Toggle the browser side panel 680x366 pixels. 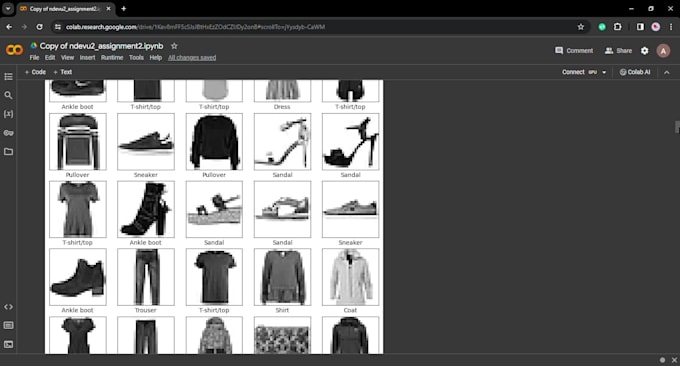pos(640,27)
